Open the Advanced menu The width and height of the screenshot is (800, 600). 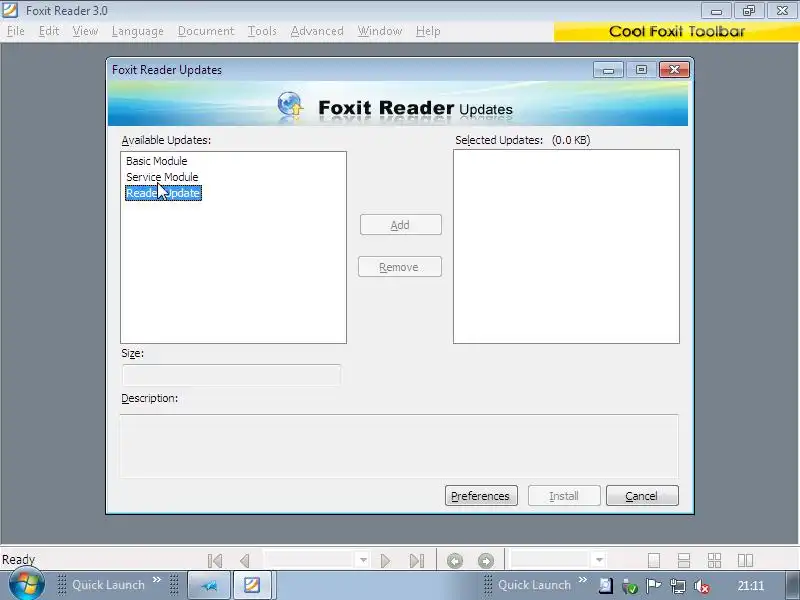[x=317, y=31]
